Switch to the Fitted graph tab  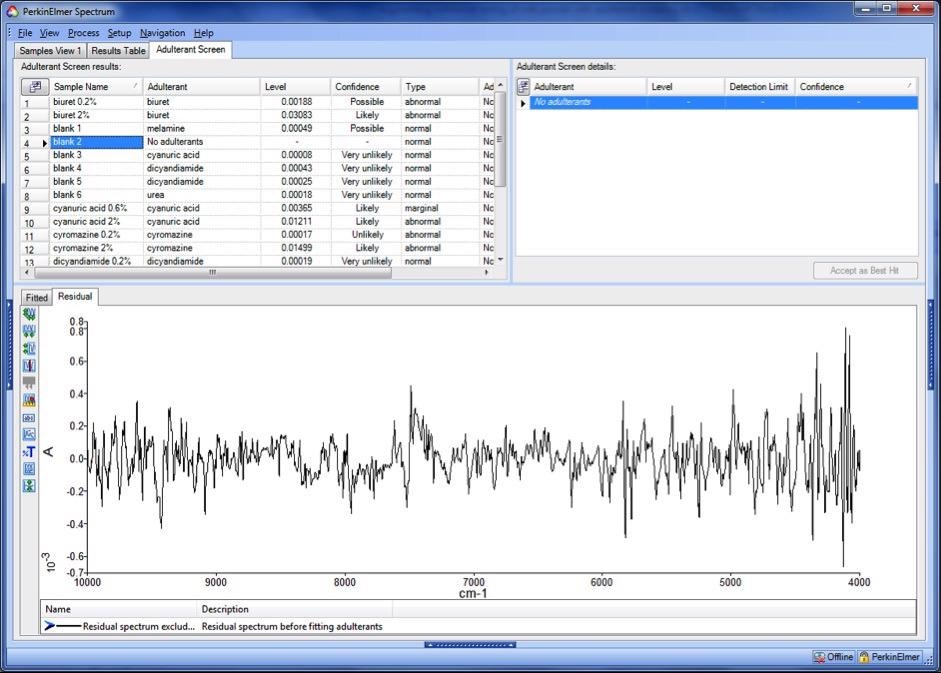(x=37, y=297)
